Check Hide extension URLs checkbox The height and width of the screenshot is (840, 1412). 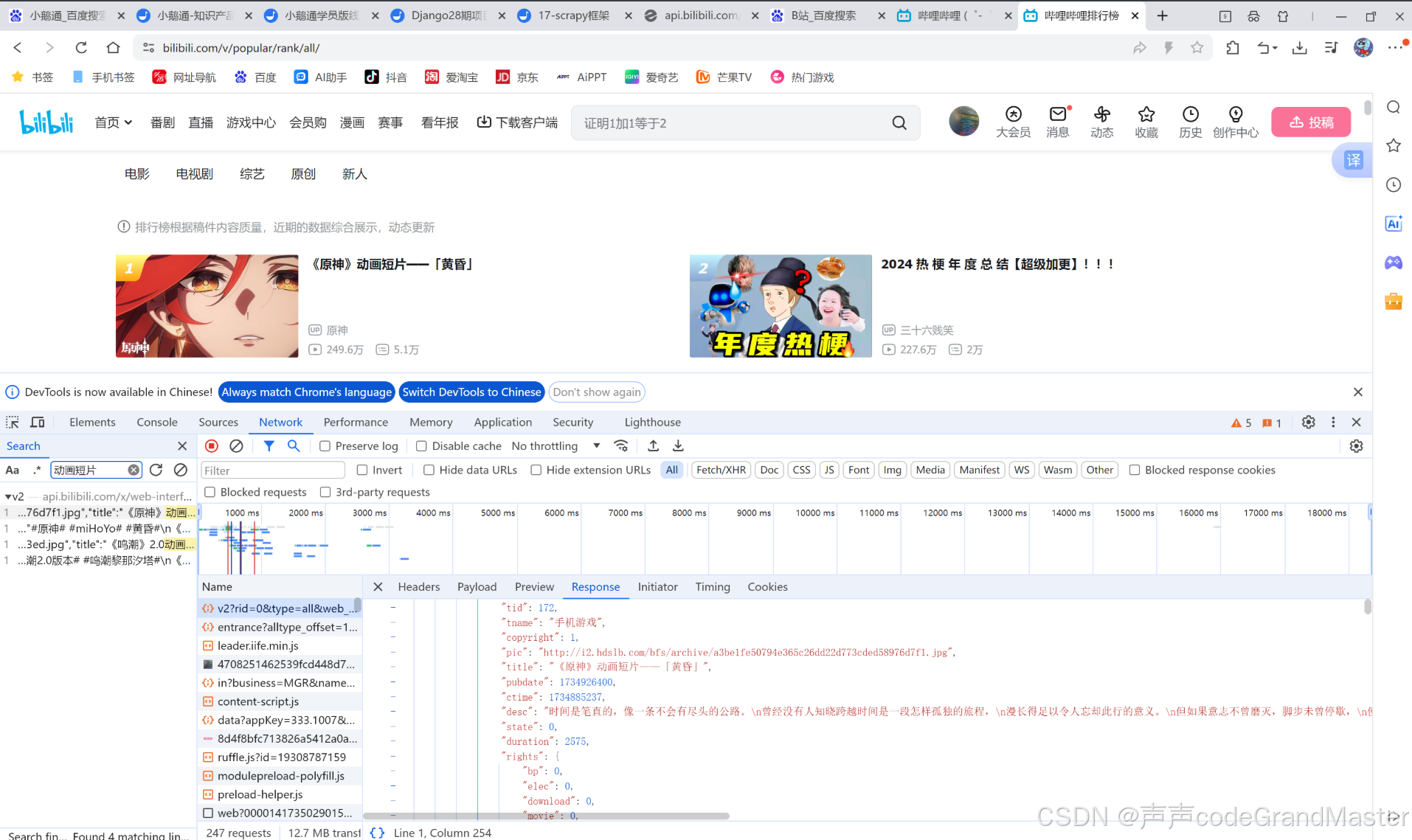pyautogui.click(x=536, y=470)
